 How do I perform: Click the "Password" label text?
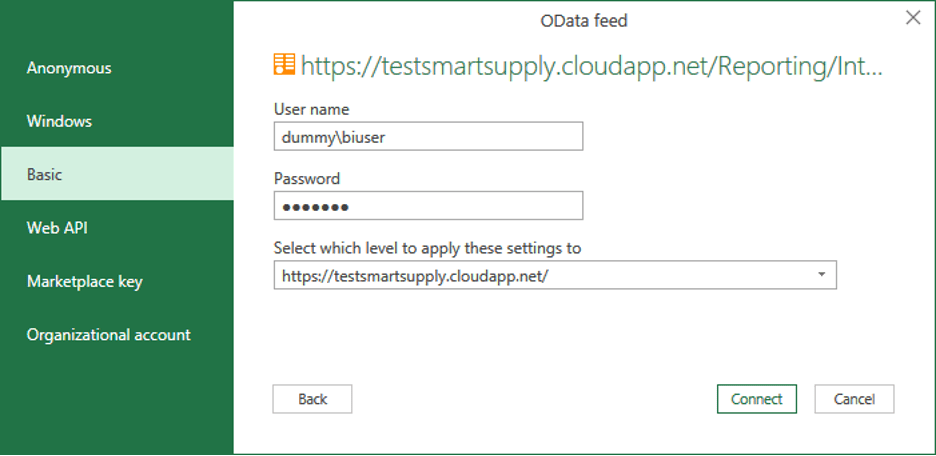[x=307, y=179]
